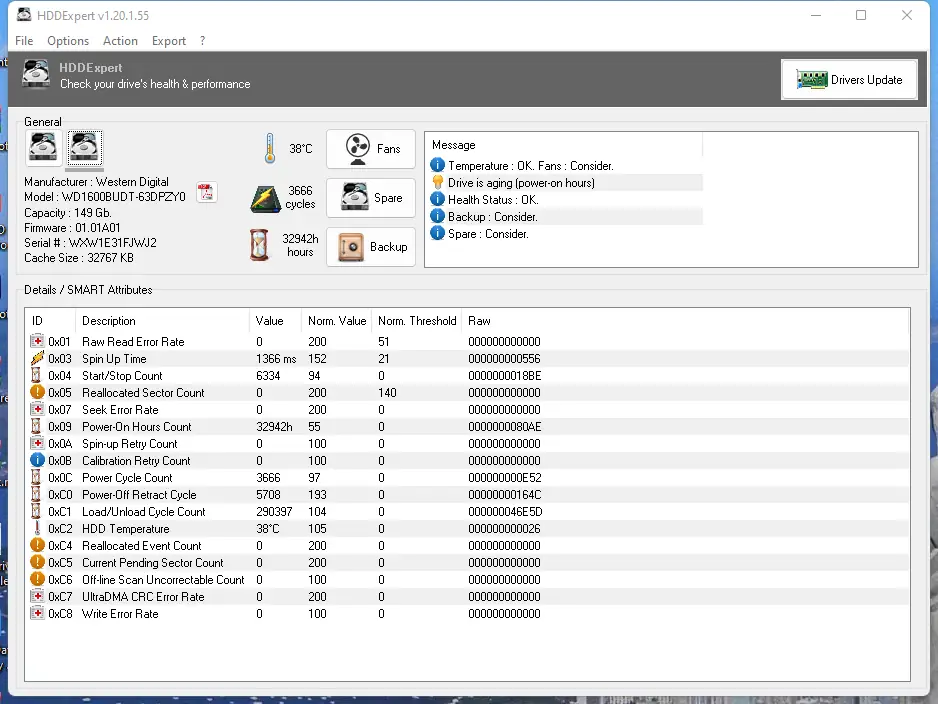The image size is (938, 704).
Task: Click the Seek Error Rate row icon
Action: [37, 409]
